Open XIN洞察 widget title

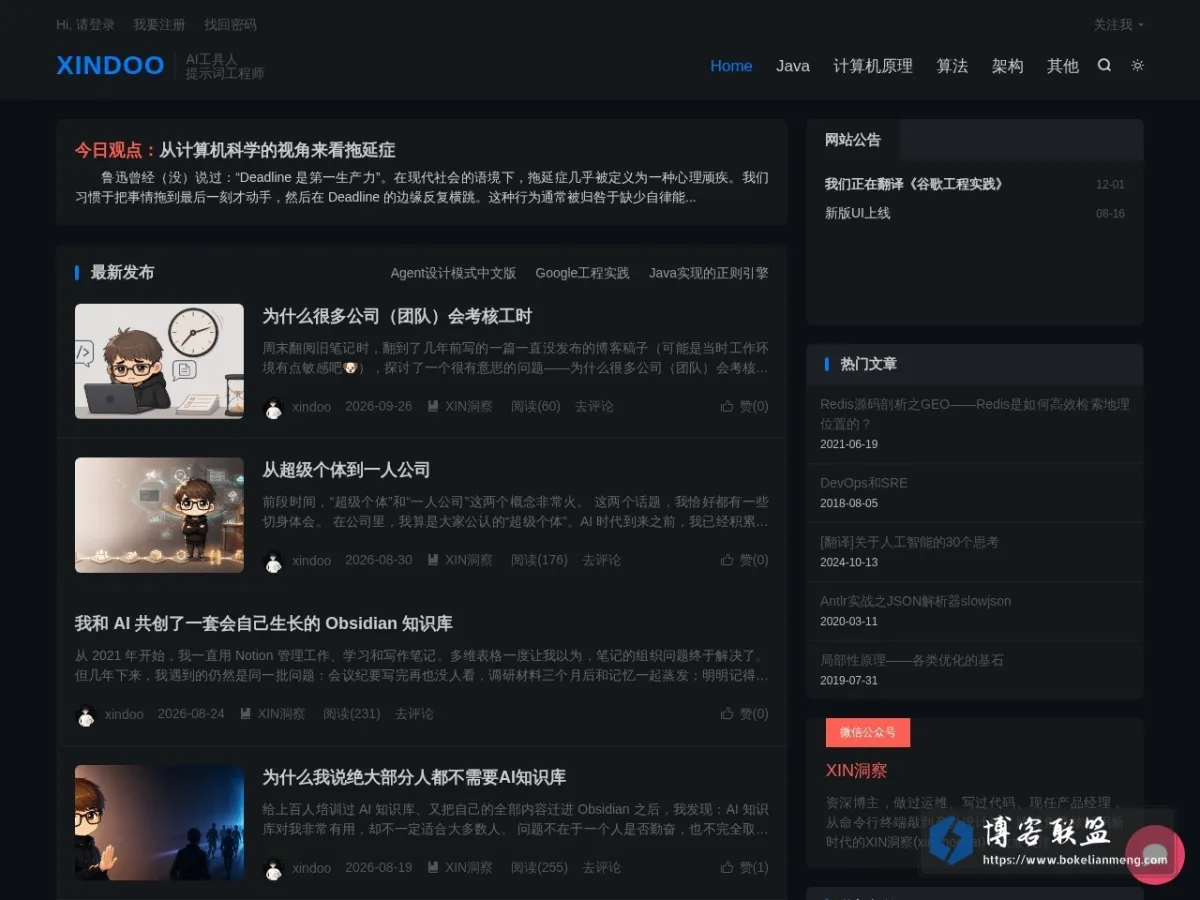856,771
